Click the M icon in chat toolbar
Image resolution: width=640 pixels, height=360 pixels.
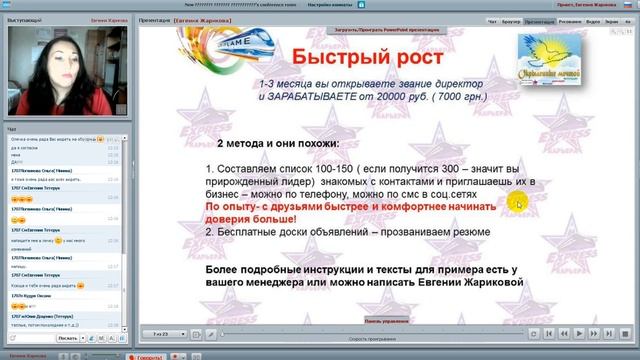pos(101,338)
